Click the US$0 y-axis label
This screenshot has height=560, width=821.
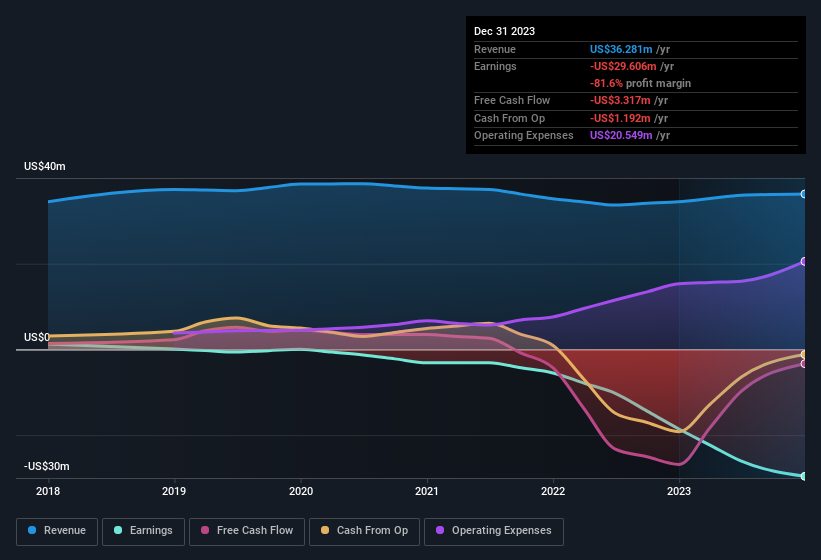click(37, 338)
